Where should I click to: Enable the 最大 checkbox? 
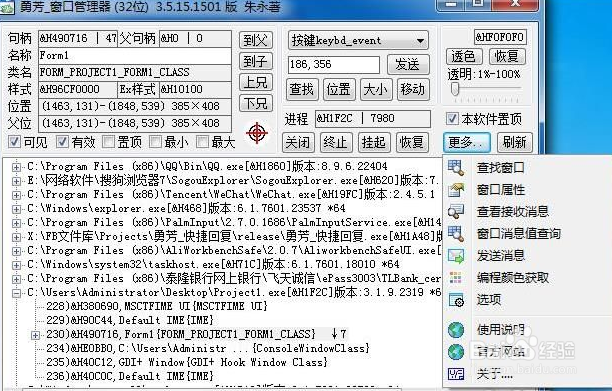pos(202,142)
